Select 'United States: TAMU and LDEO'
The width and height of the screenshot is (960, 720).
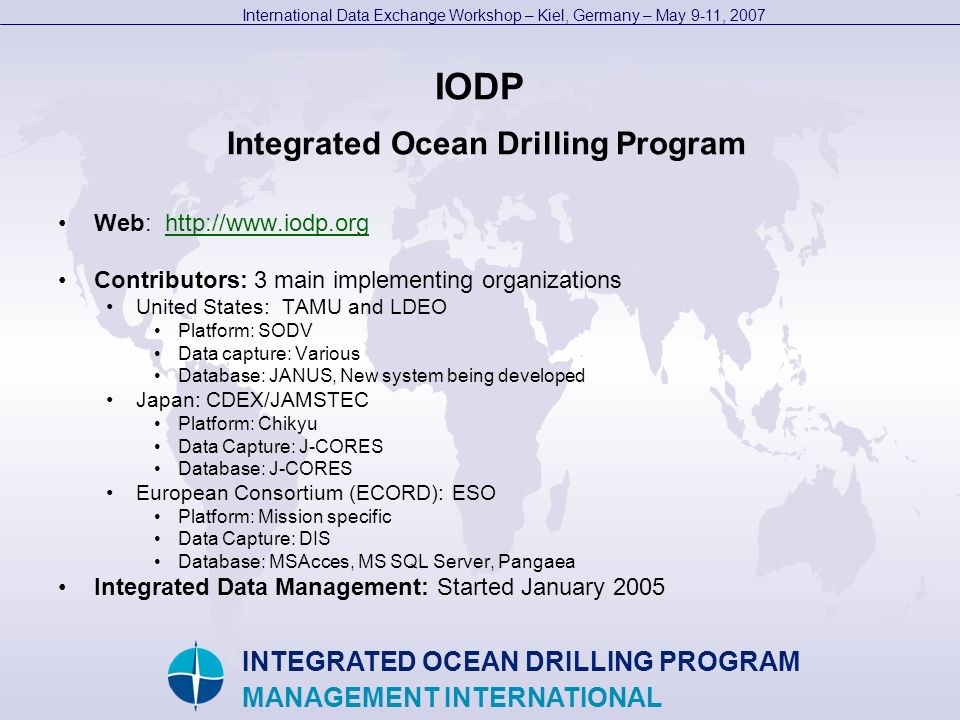291,307
